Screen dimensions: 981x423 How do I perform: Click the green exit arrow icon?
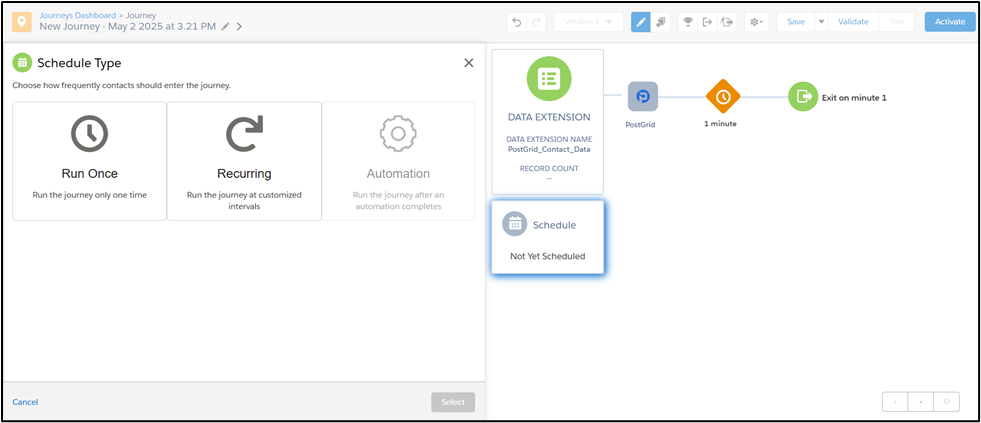pos(803,97)
